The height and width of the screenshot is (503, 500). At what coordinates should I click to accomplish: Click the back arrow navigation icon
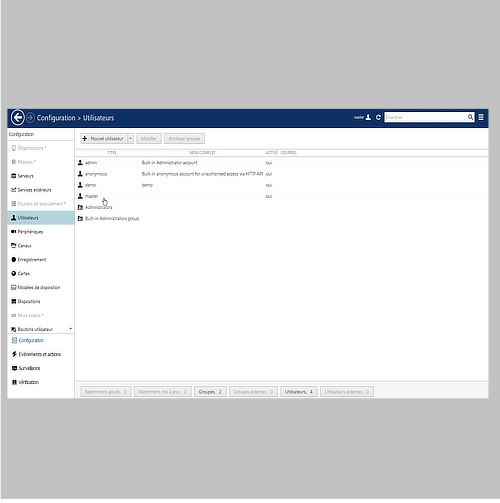click(18, 118)
